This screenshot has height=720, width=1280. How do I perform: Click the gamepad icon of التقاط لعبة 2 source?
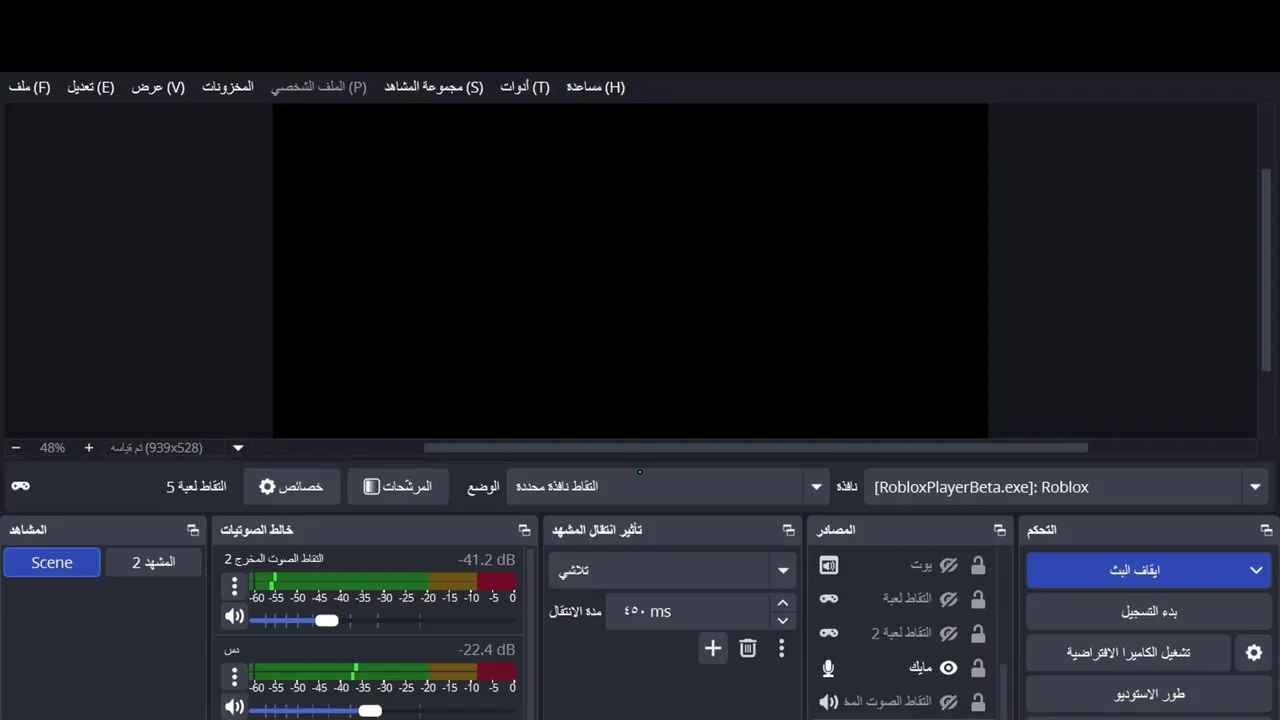[x=828, y=633]
